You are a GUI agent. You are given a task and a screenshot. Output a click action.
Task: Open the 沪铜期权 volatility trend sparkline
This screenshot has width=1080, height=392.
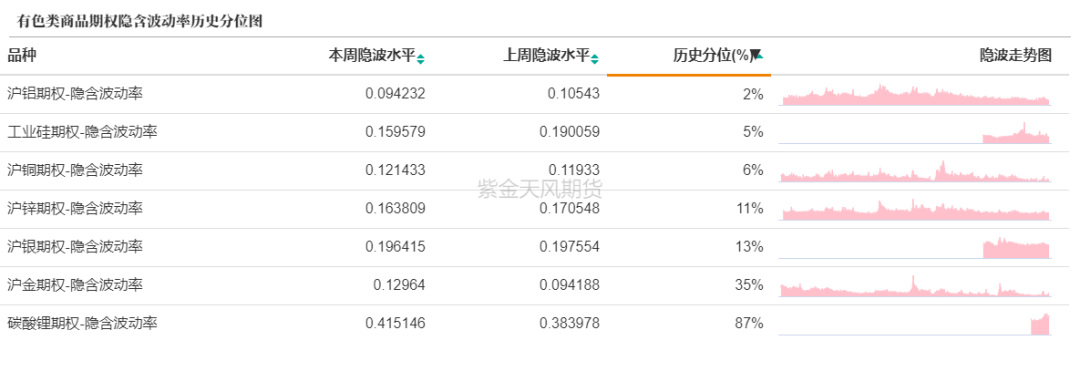pyautogui.click(x=915, y=172)
